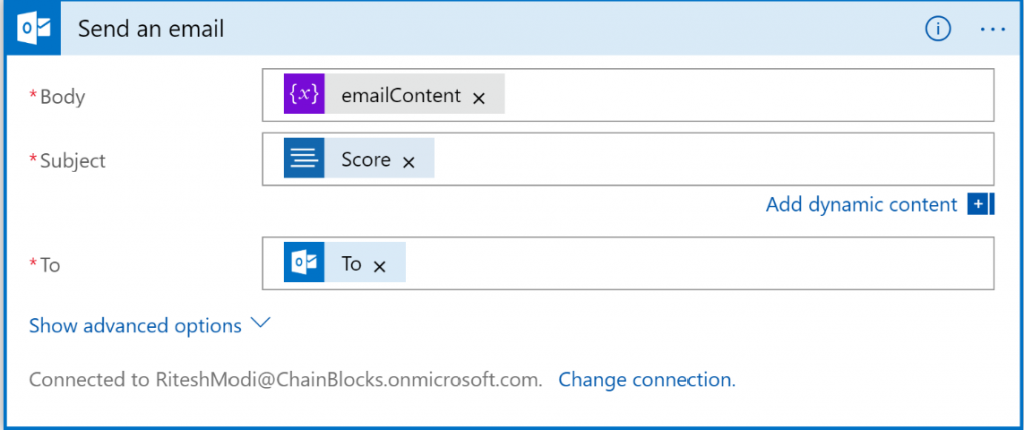Remove the To token
The height and width of the screenshot is (430, 1024).
[x=379, y=266]
